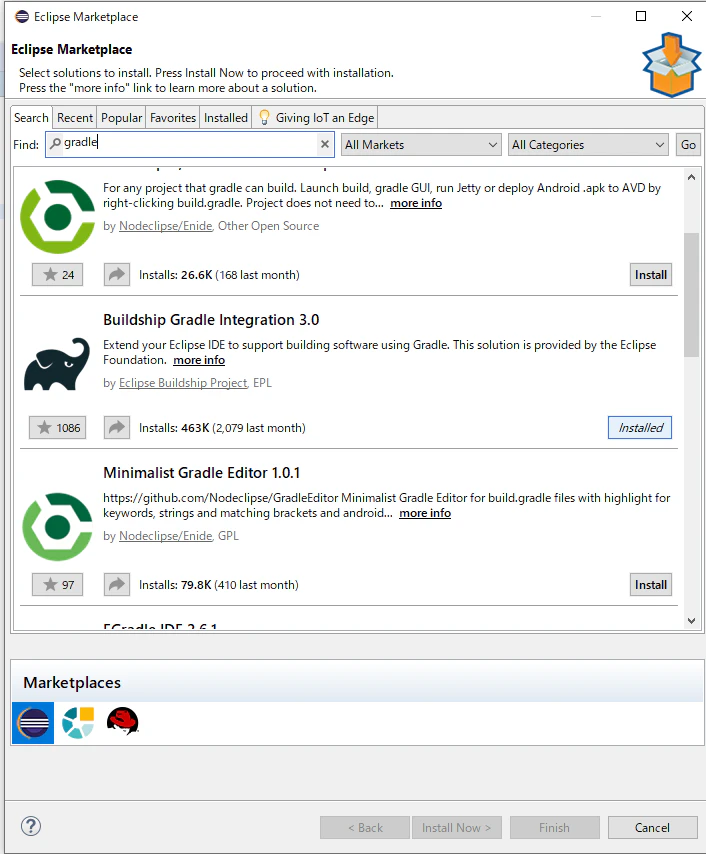Image resolution: width=706 pixels, height=854 pixels.
Task: Favorite the entry with 24 stars
Action: [x=57, y=274]
